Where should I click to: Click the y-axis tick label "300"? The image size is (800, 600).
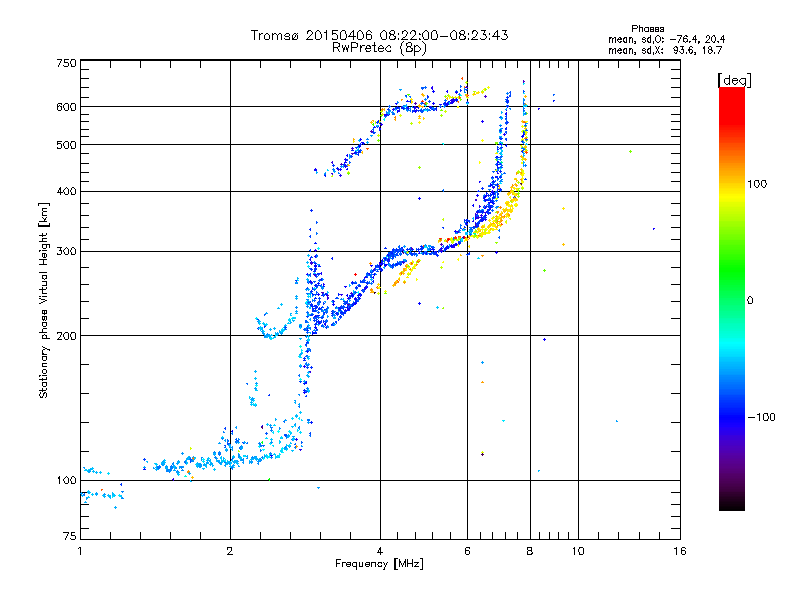tap(66, 252)
